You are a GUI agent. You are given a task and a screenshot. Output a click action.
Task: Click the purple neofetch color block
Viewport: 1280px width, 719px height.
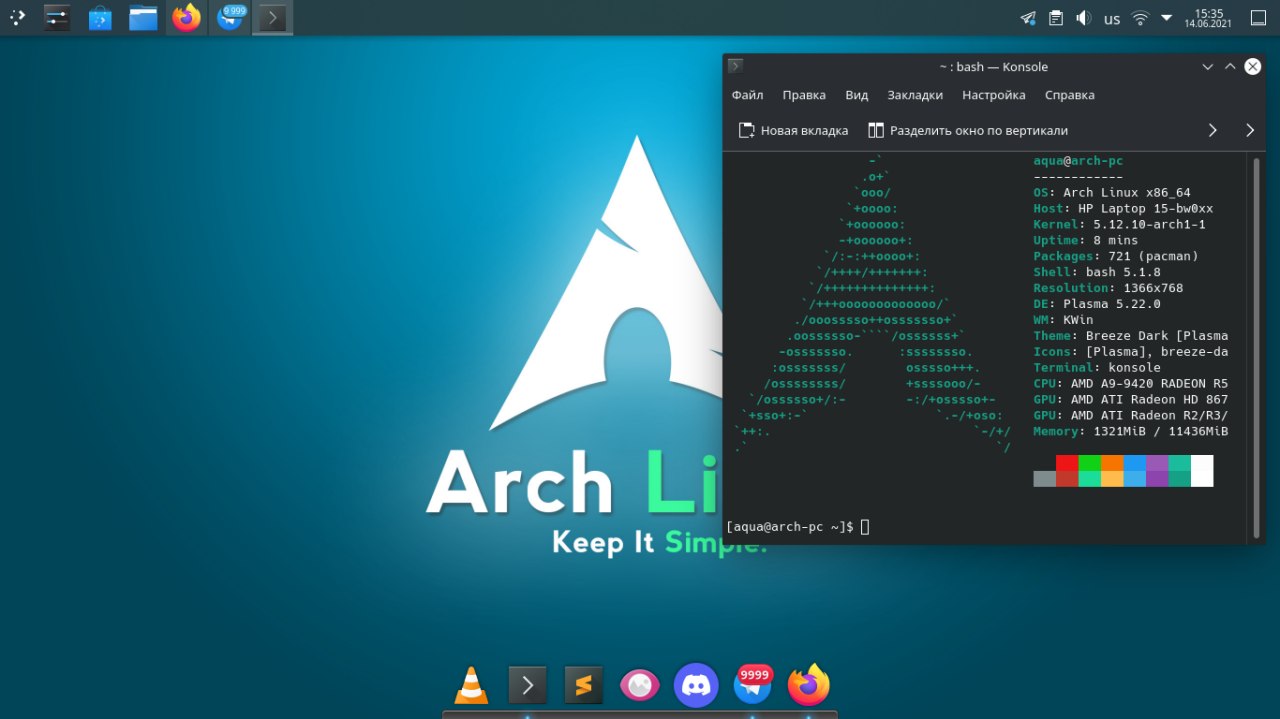click(x=1157, y=463)
